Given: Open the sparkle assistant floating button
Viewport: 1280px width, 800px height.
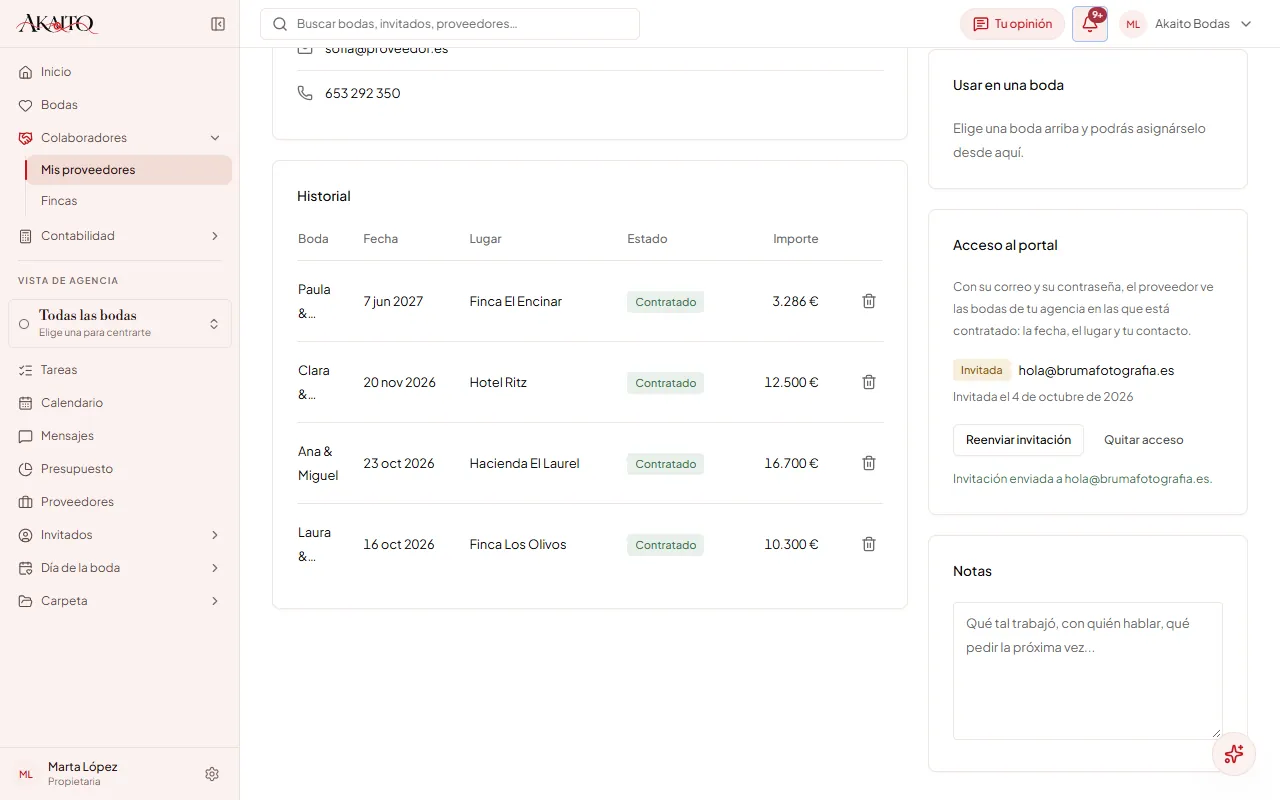Looking at the screenshot, I should coord(1234,754).
